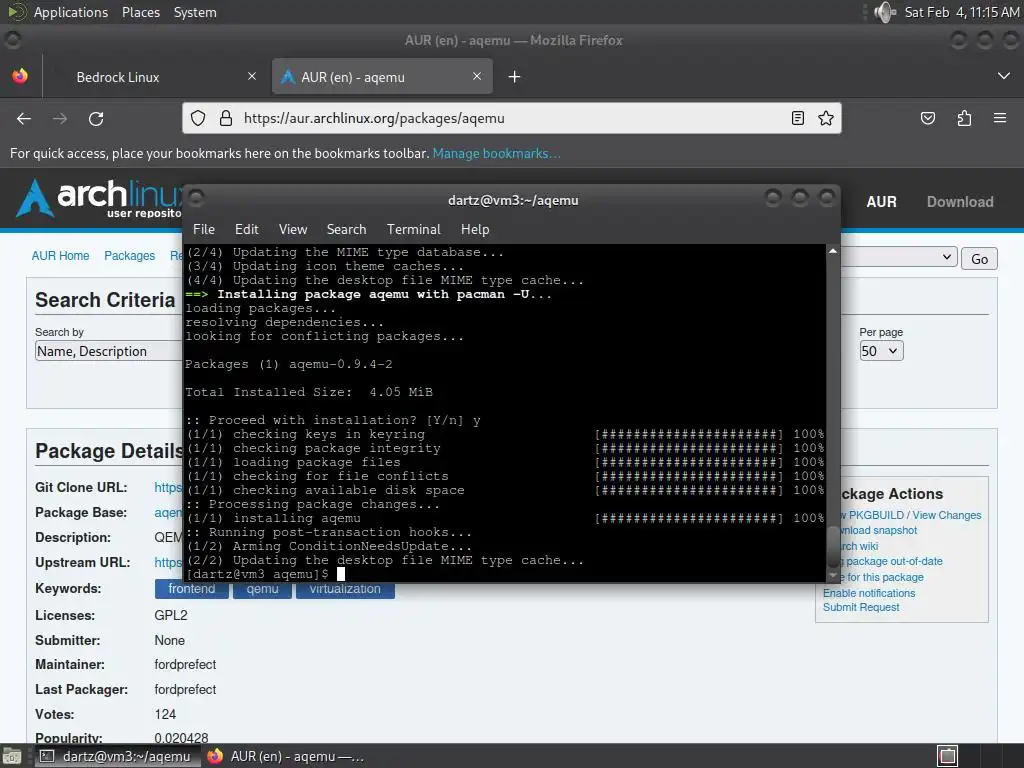Screen dimensions: 1024x768
Task: Open Places menu in top panel
Action: 140,12
